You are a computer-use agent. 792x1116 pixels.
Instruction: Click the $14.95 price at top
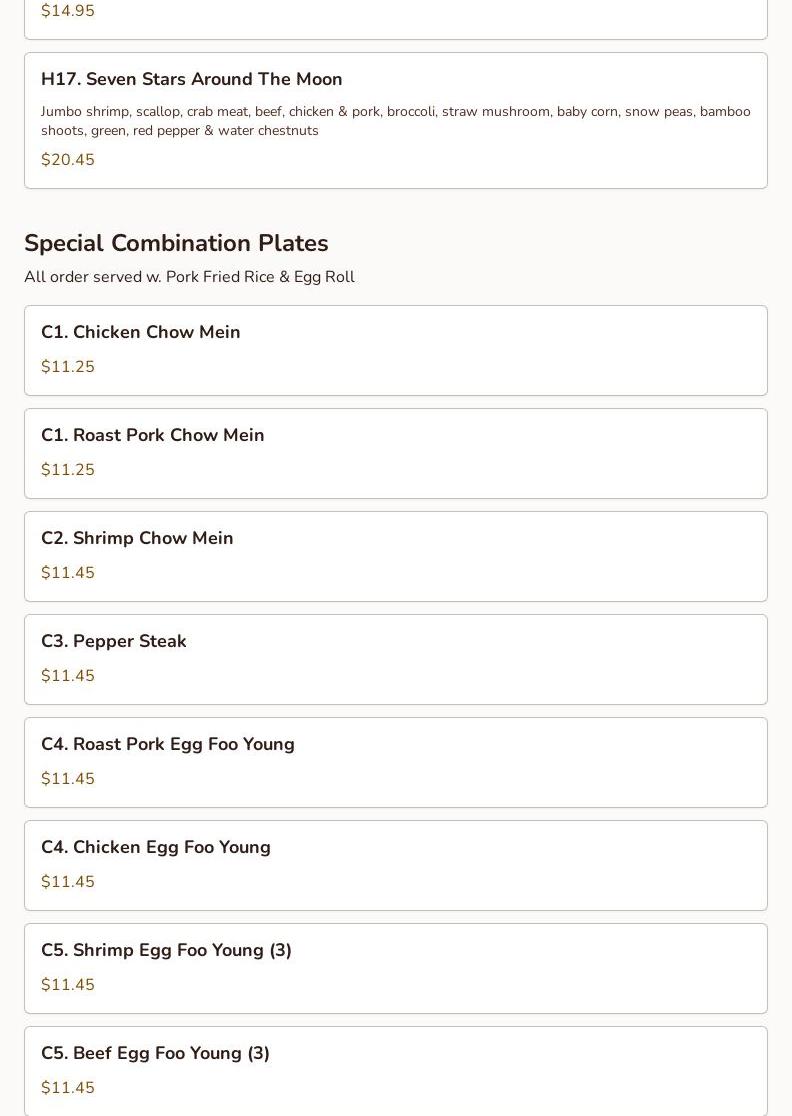68,11
